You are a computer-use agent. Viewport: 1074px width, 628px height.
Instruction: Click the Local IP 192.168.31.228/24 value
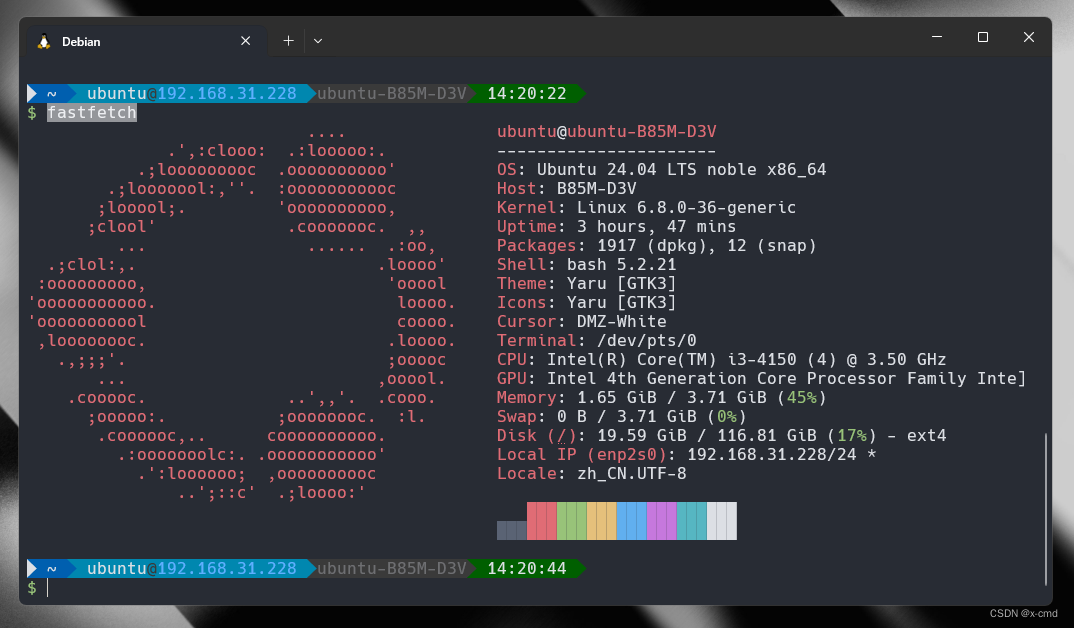coord(772,455)
